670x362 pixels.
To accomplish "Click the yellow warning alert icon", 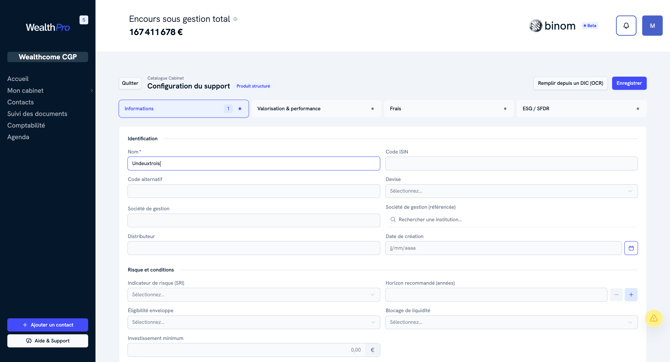I will point(653,318).
